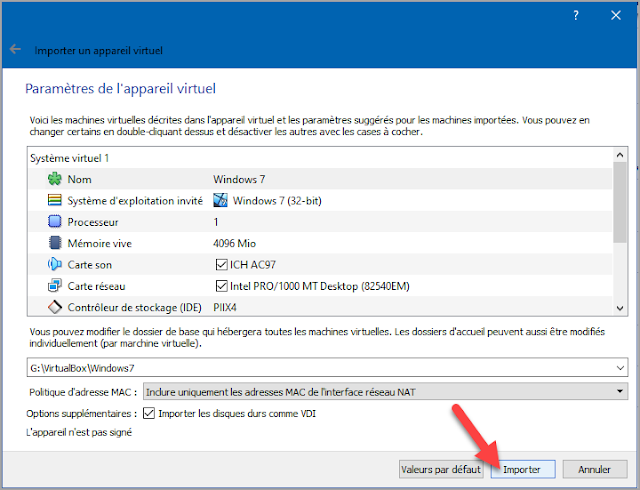Click the scroll up arrow of settings list
This screenshot has width=640, height=490.
click(x=620, y=155)
